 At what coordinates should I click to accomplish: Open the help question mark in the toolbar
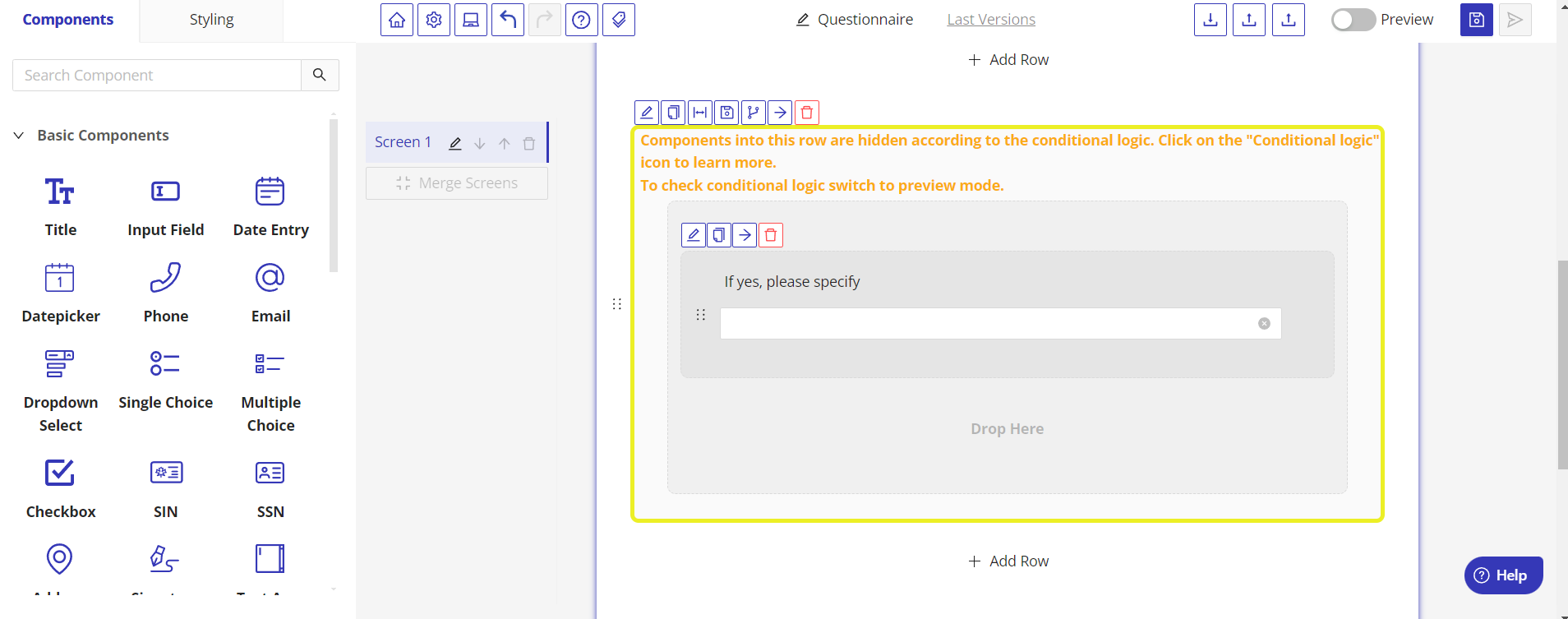coord(581,20)
